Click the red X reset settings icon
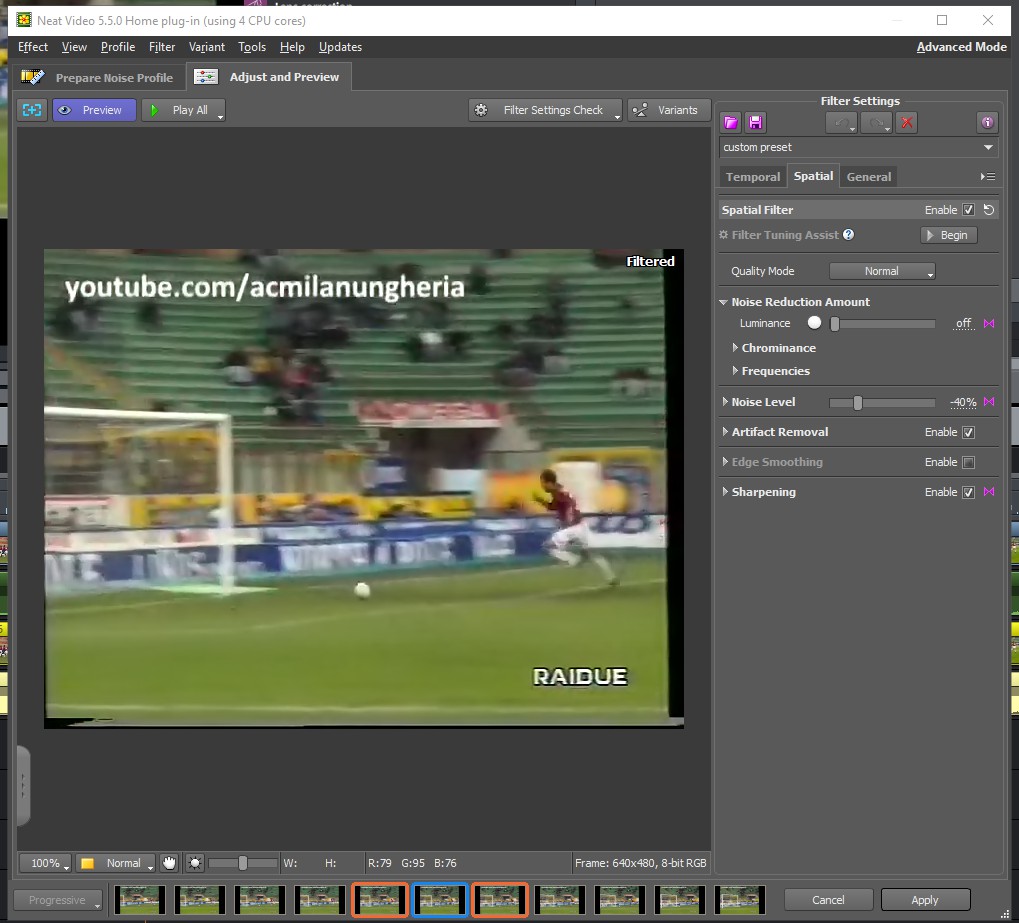This screenshot has width=1019, height=923. click(x=907, y=122)
